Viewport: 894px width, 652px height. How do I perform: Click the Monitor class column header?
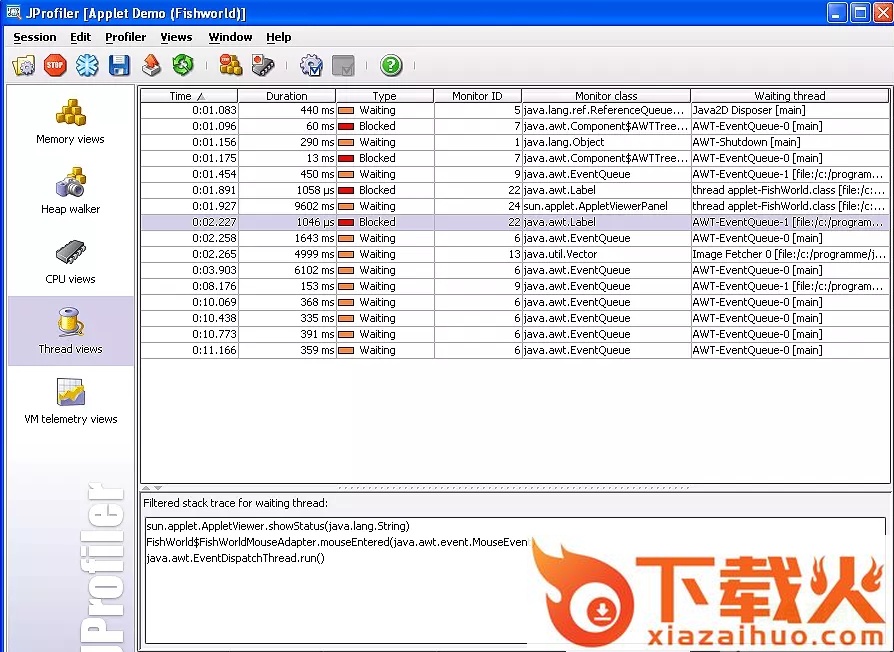coord(606,96)
